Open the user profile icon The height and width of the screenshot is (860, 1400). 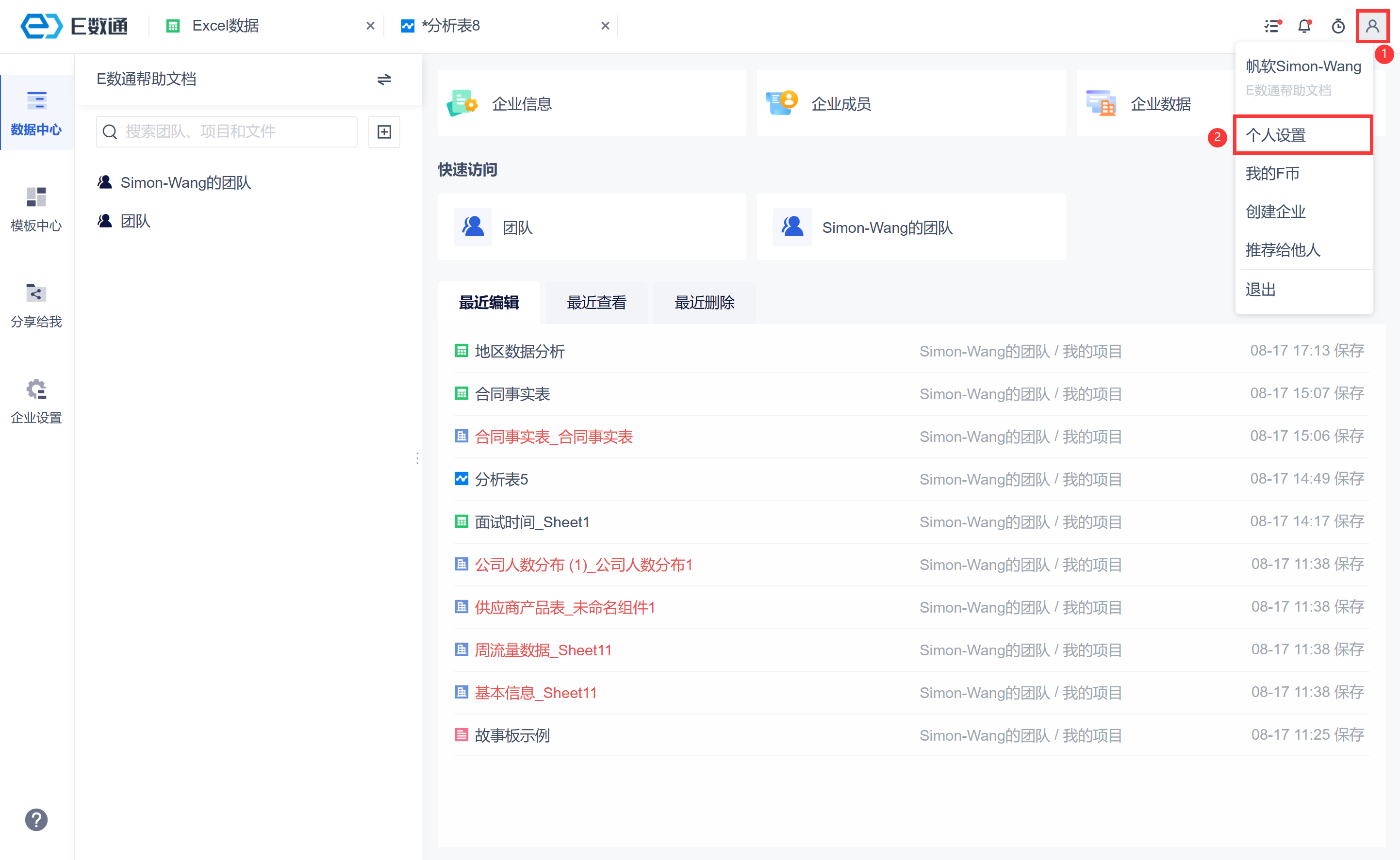pyautogui.click(x=1371, y=26)
